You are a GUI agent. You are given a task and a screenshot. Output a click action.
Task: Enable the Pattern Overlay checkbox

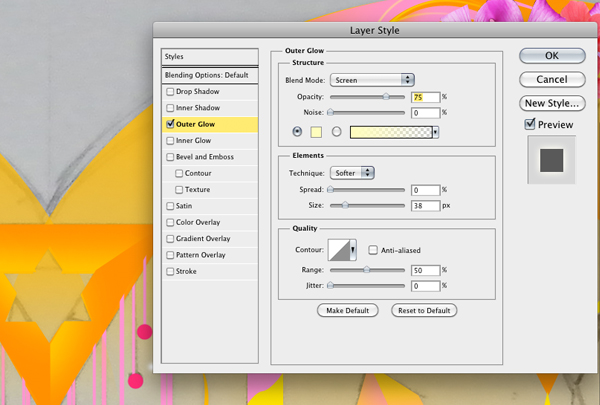(x=170, y=255)
